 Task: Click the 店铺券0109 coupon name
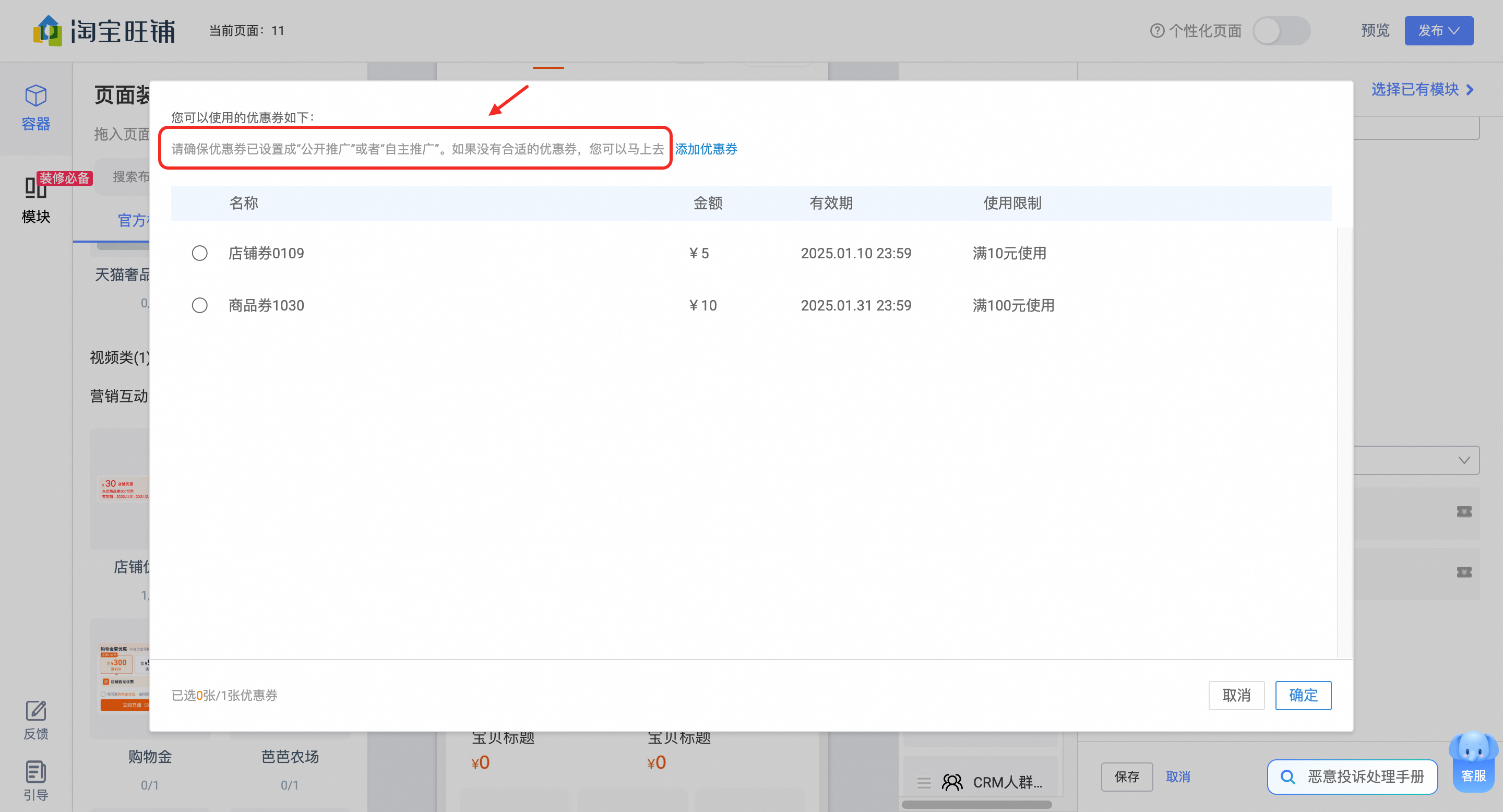266,253
